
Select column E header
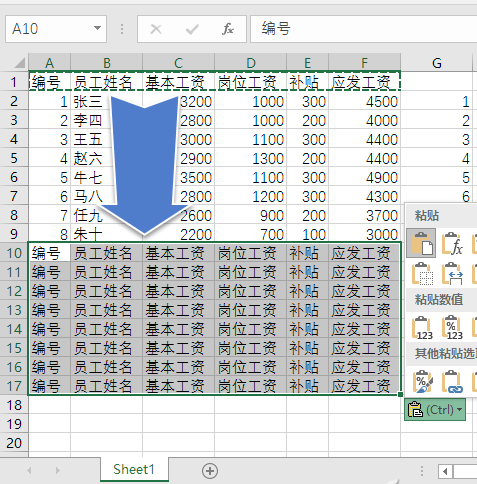[308, 62]
